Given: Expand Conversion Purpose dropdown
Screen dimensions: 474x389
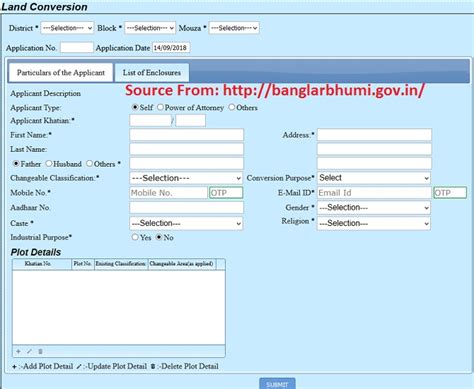Looking at the screenshot, I should point(374,178).
